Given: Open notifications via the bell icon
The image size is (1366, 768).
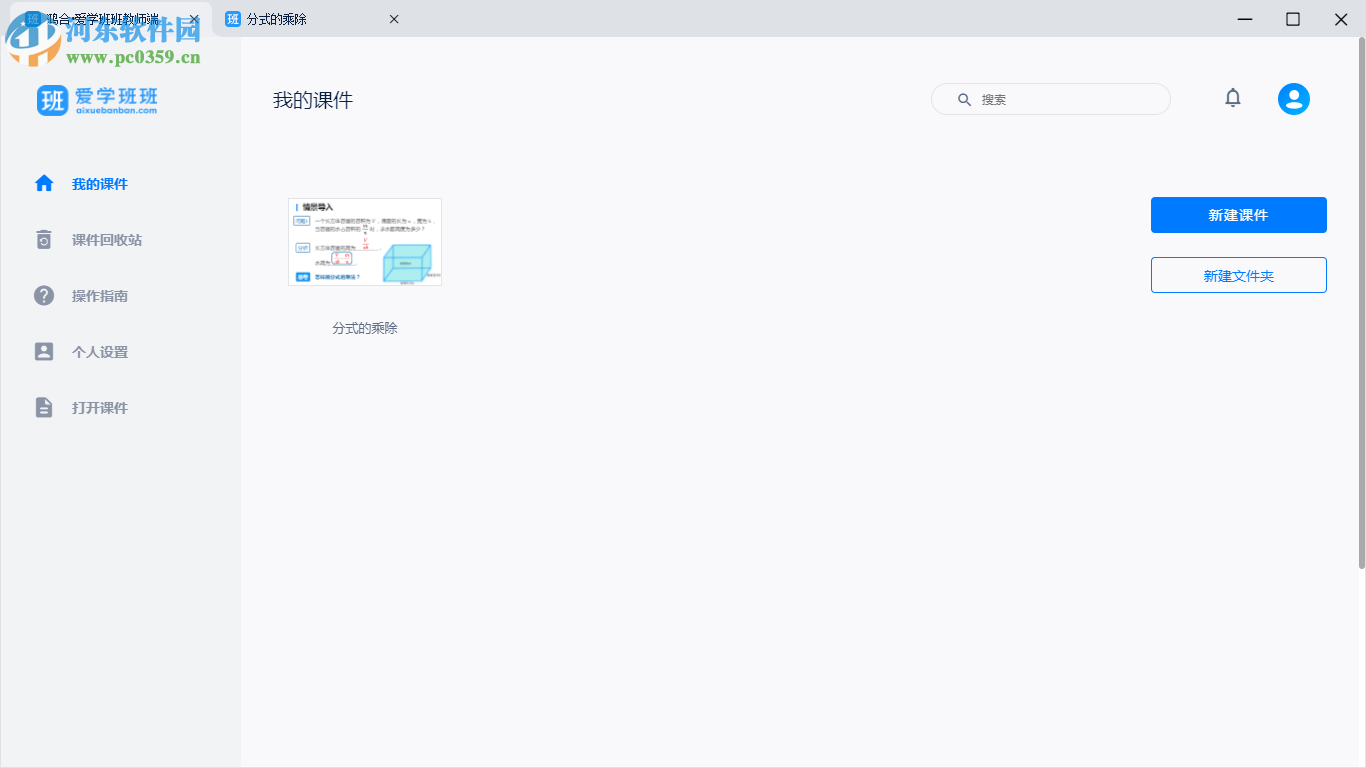Looking at the screenshot, I should click(1233, 98).
